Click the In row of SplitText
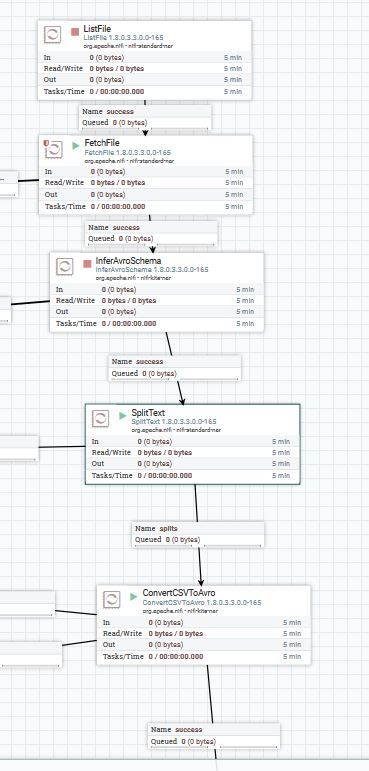Image resolution: width=369 pixels, height=771 pixels. [192, 442]
